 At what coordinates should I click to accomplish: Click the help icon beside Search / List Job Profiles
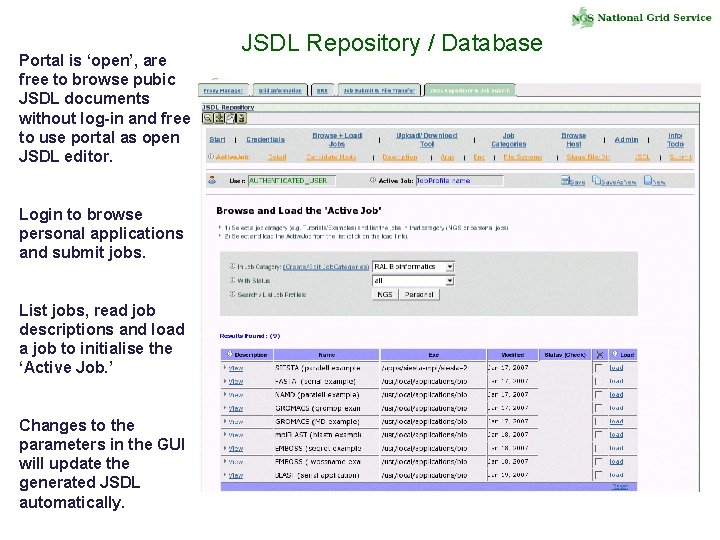tap(232, 294)
